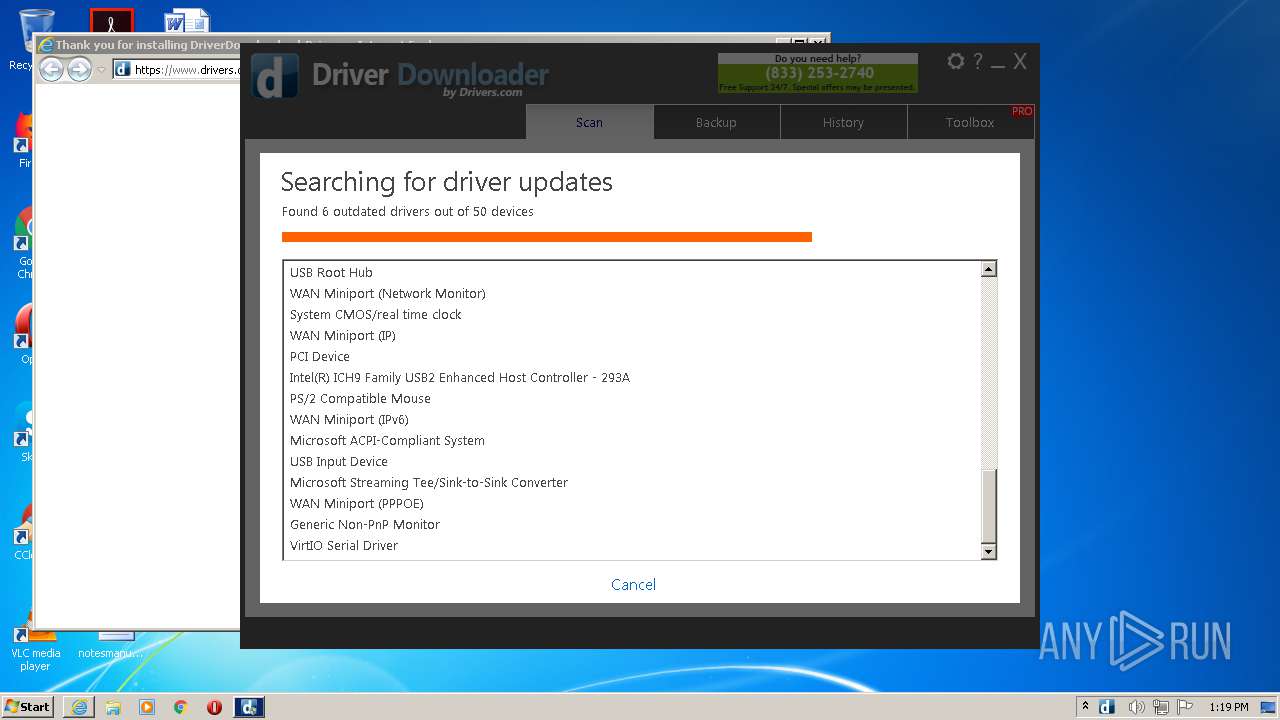Open Windows Media Player from taskbar

147,707
